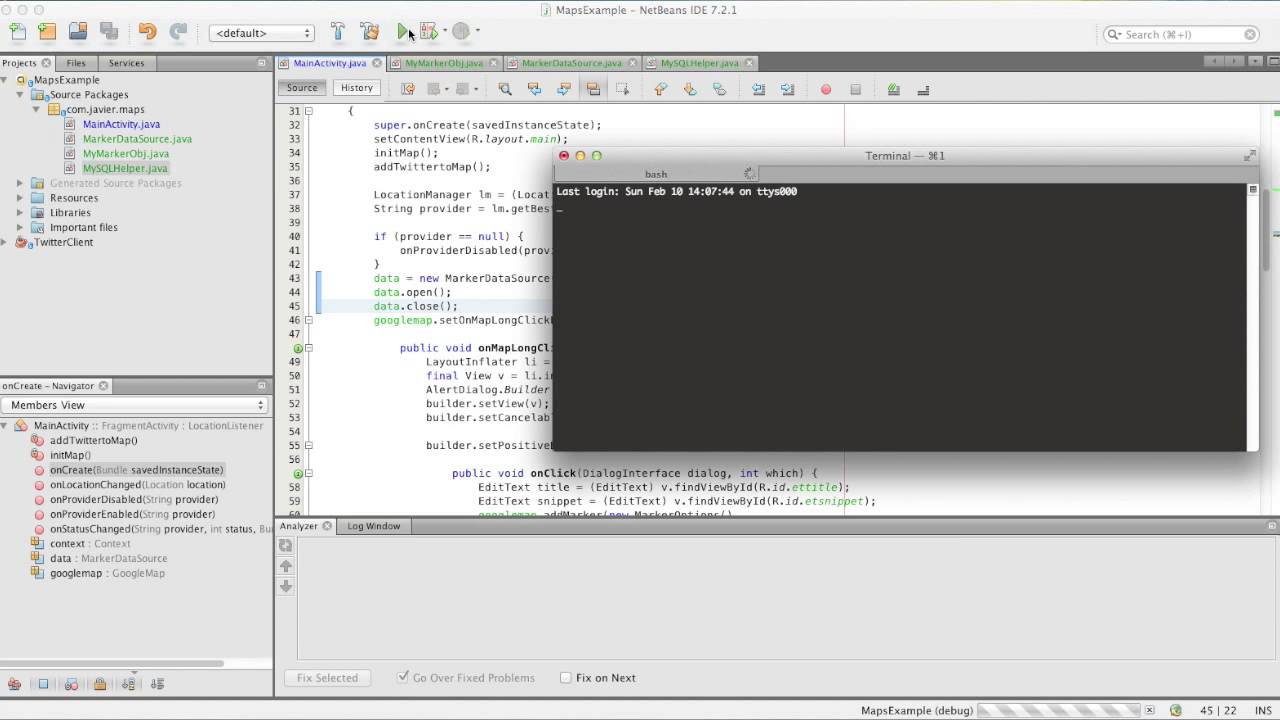The width and height of the screenshot is (1280, 720).
Task: Run the project with green play icon
Action: tap(403, 32)
